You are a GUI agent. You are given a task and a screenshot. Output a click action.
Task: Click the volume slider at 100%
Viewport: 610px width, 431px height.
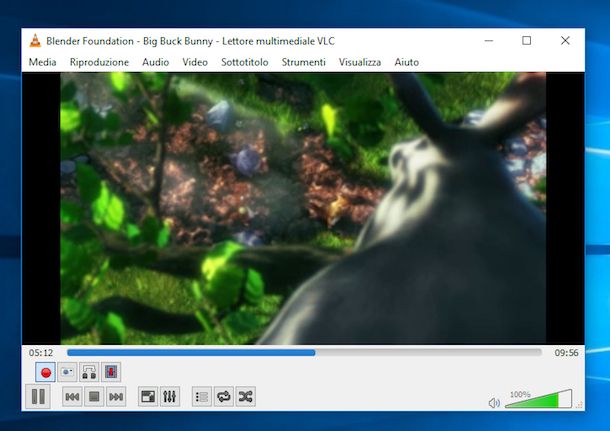click(x=538, y=399)
